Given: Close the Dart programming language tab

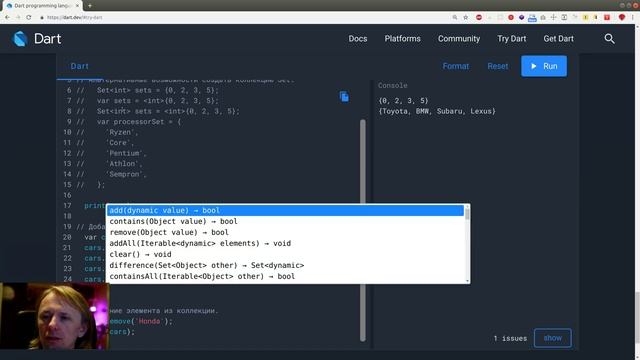Looking at the screenshot, I should pyautogui.click(x=77, y=6).
